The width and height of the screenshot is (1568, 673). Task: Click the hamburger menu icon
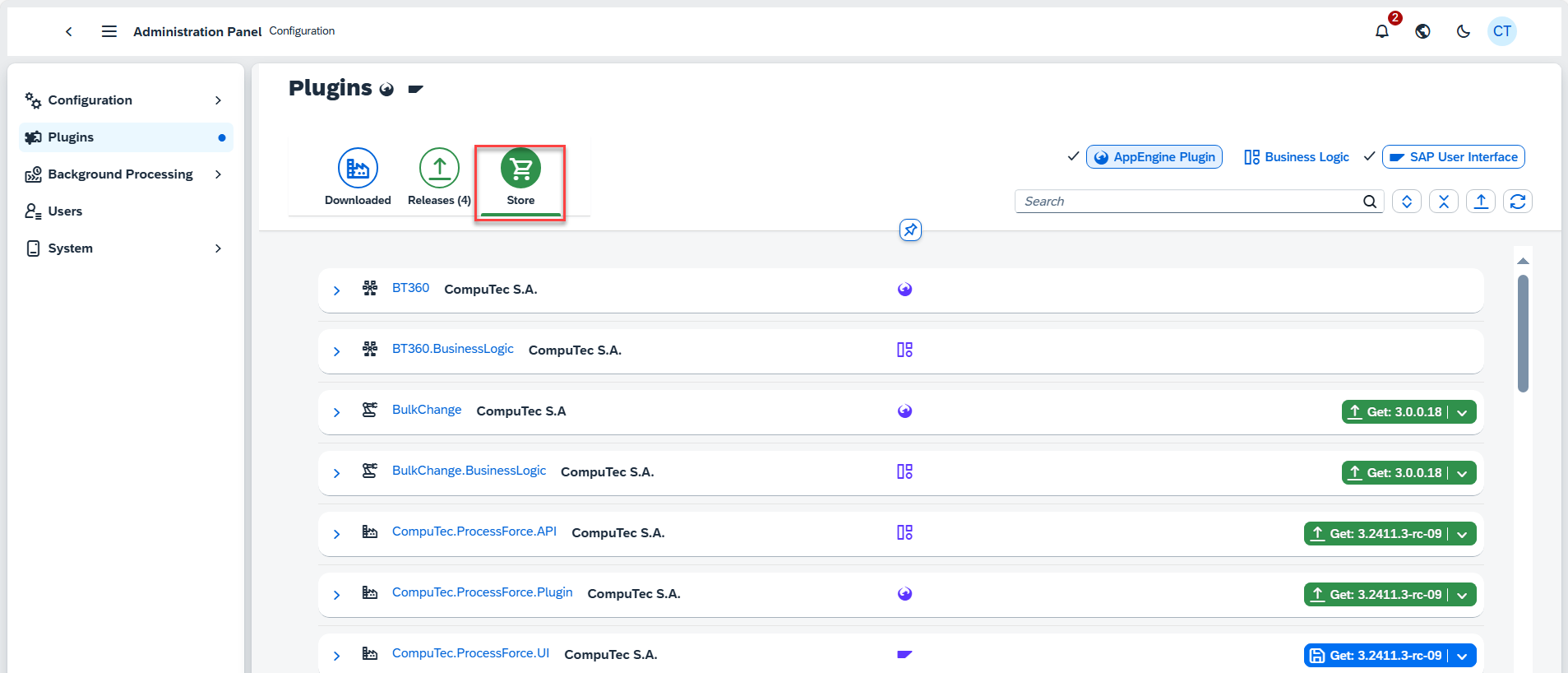pyautogui.click(x=109, y=31)
